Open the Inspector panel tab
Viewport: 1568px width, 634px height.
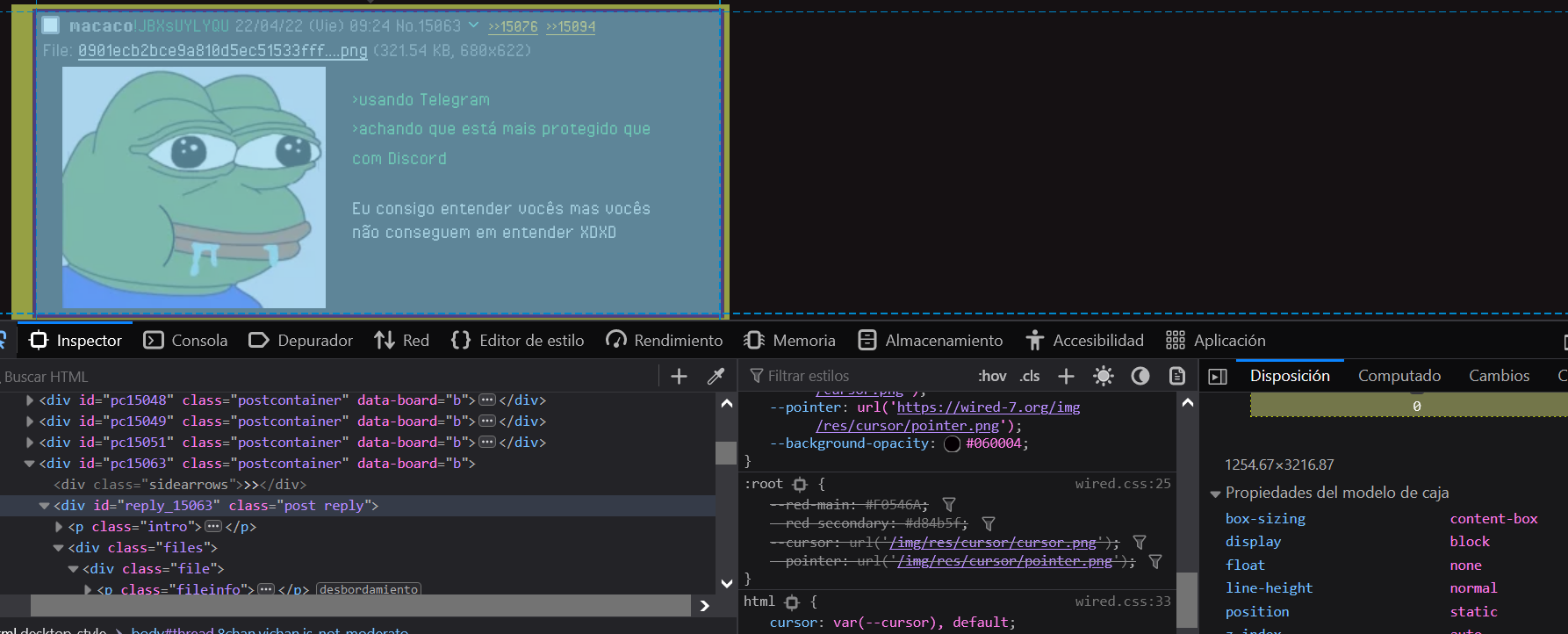pos(76,341)
